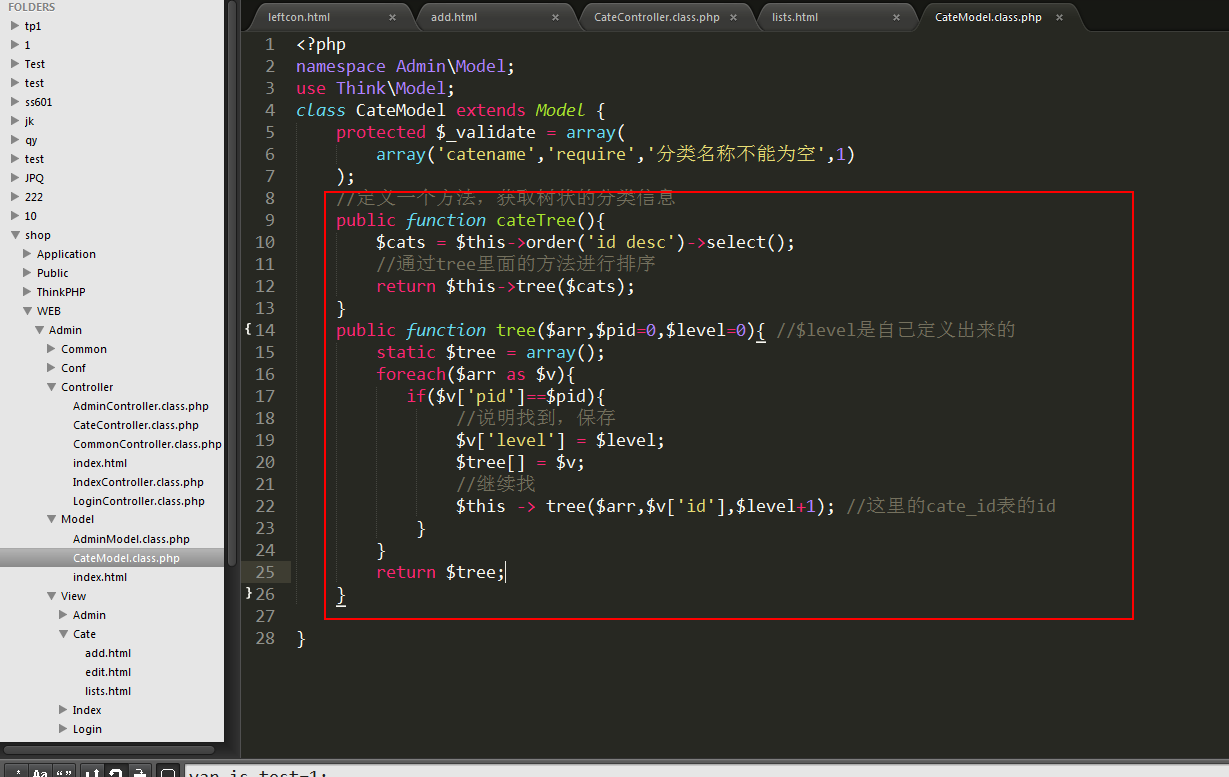Screen dimensions: 1229x777
Task: Toggle in-selection search option
Action: pos(140,771)
